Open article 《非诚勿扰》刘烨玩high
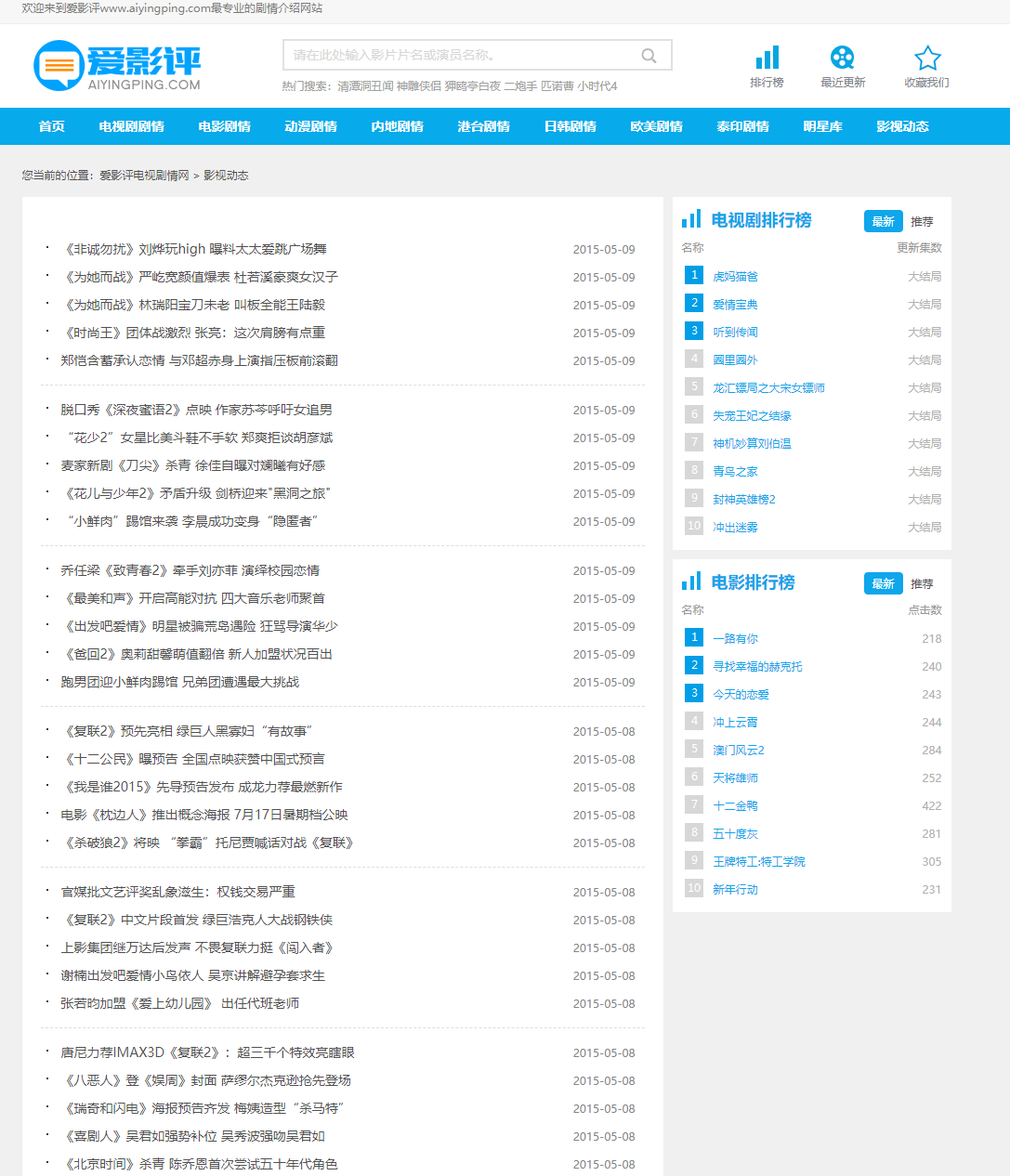This screenshot has height=1176, width=1010. tap(193, 249)
